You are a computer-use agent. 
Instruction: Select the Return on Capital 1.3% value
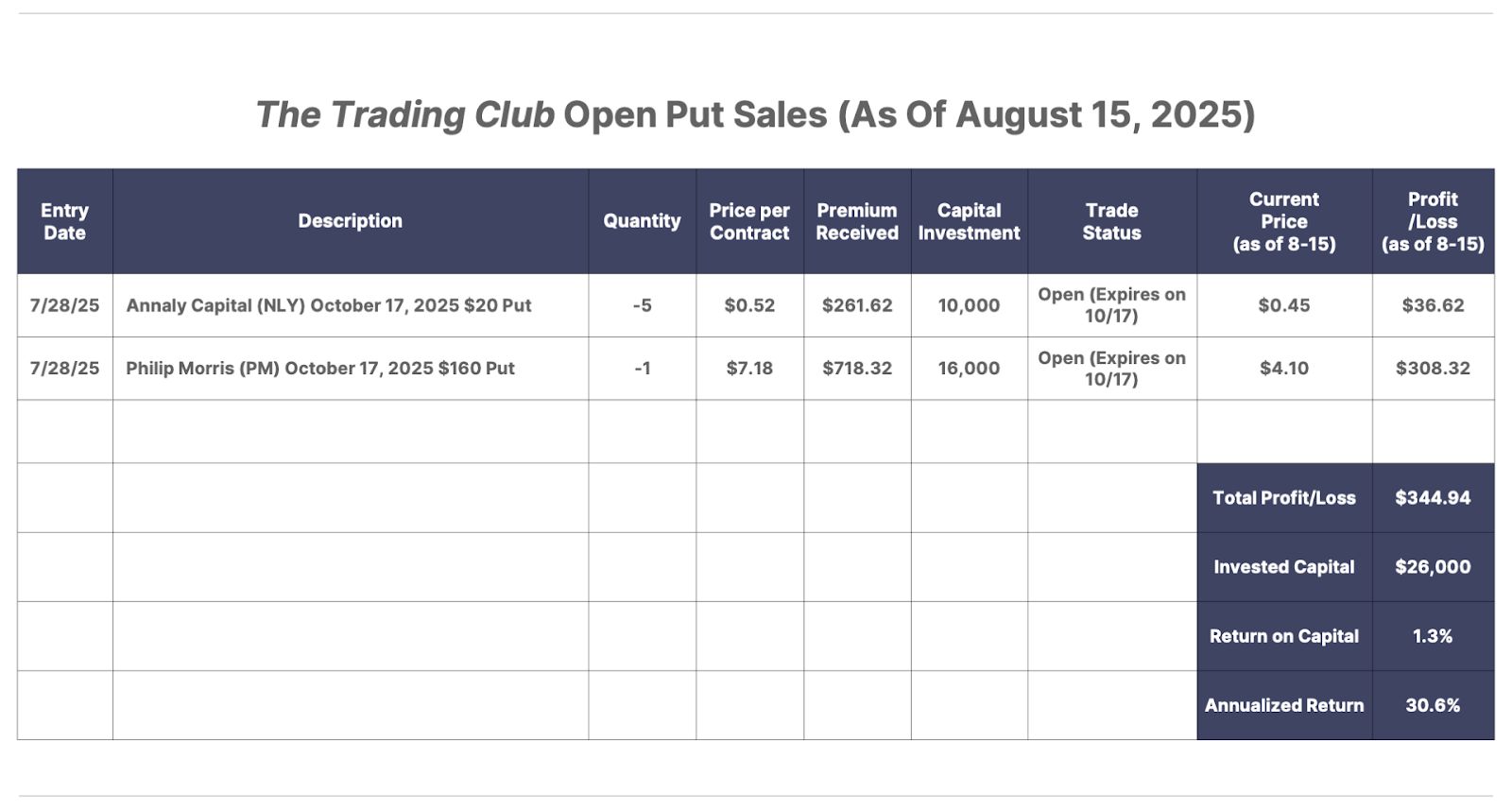pos(1433,636)
